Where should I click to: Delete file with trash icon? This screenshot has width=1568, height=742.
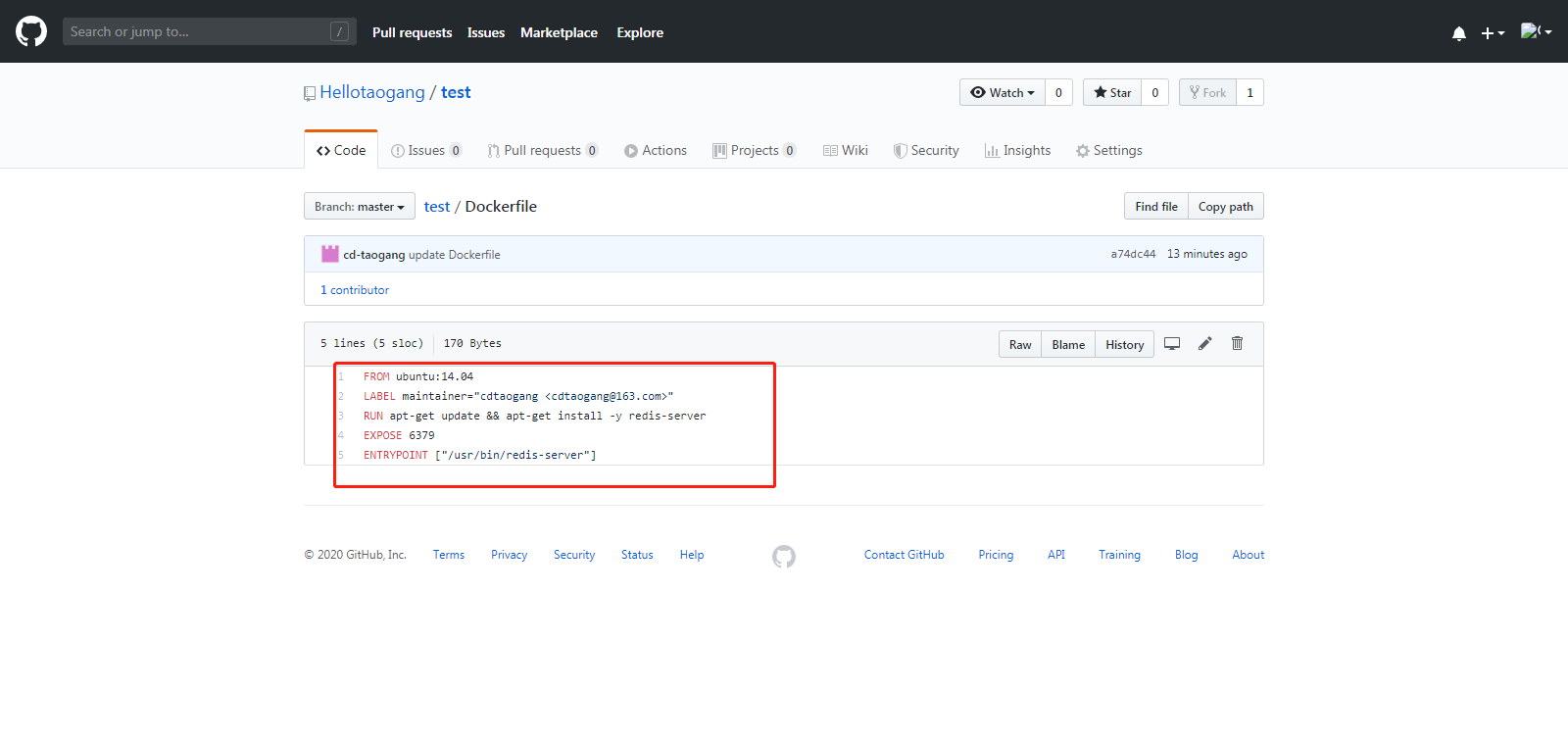pos(1238,343)
